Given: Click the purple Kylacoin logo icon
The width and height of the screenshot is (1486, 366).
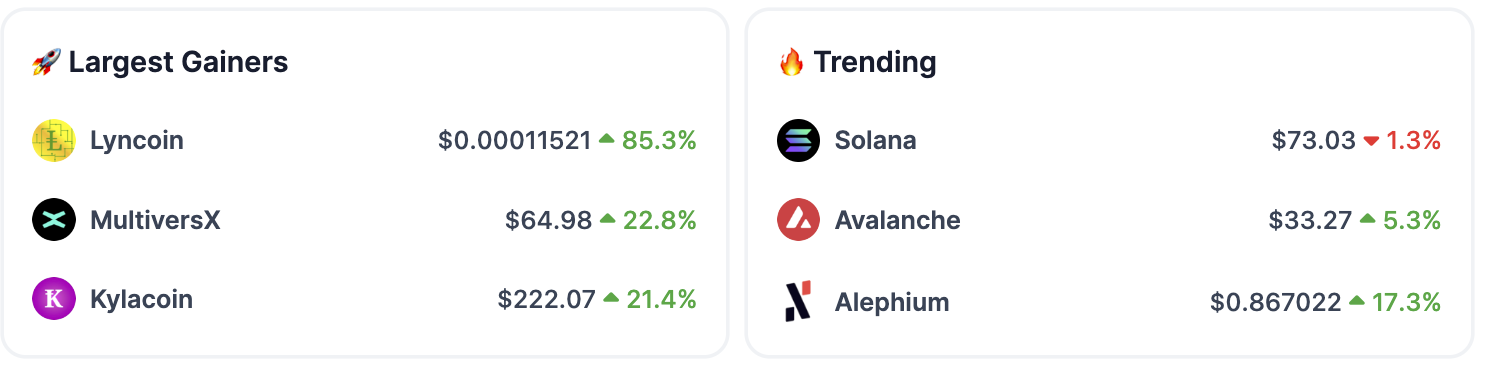Looking at the screenshot, I should pos(54,299).
